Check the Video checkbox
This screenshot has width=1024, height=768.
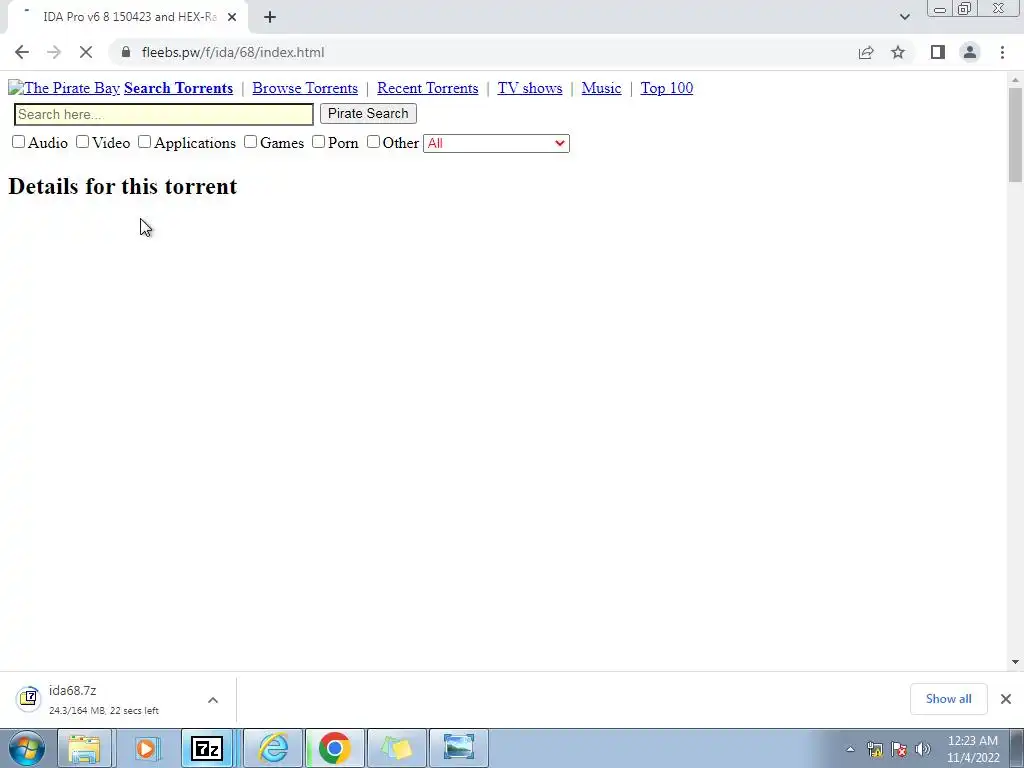tap(82, 142)
